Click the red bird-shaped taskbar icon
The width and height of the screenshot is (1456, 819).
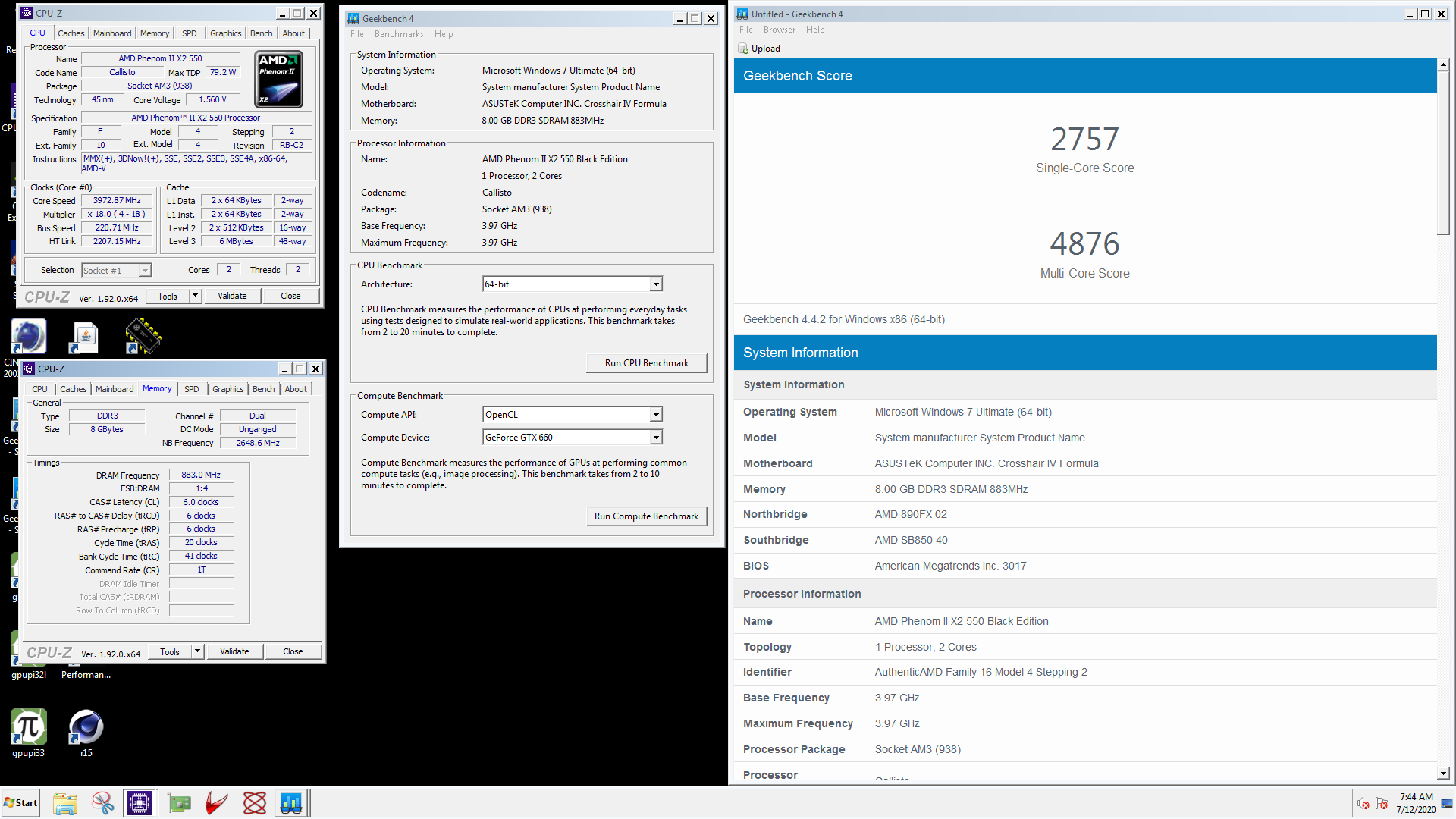tap(217, 803)
